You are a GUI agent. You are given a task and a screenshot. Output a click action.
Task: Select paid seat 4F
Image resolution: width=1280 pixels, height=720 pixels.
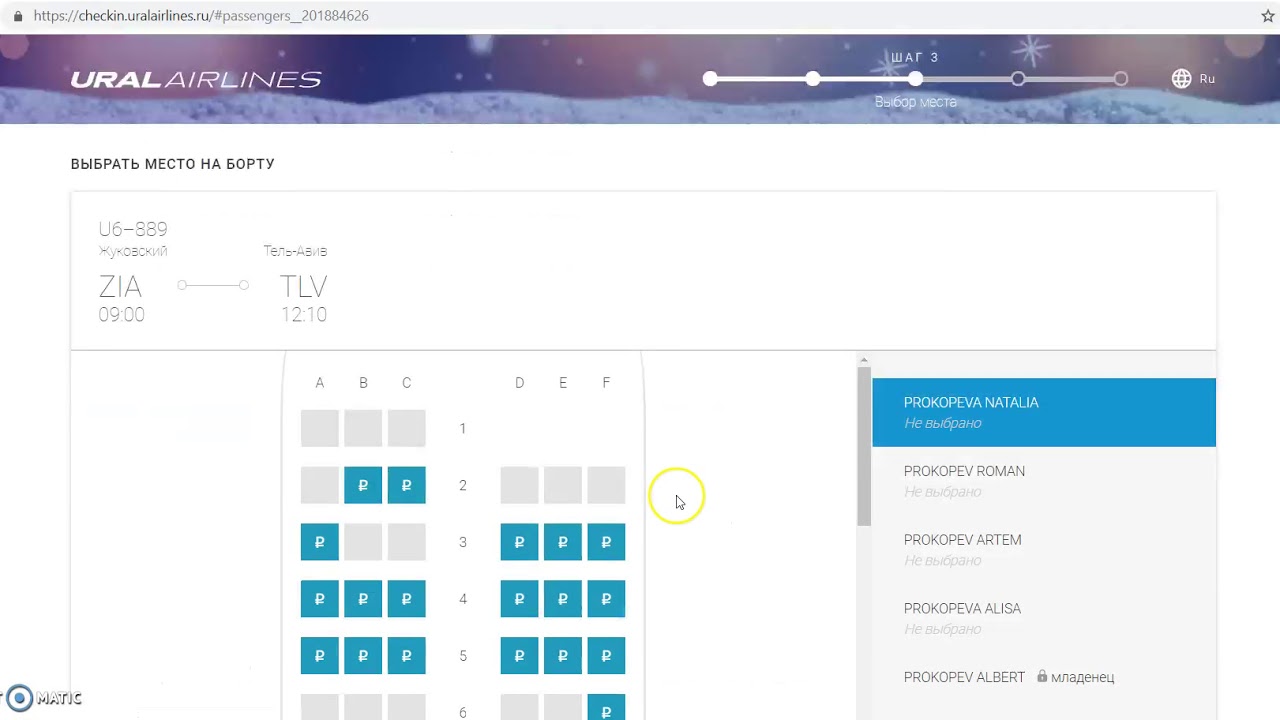[606, 599]
